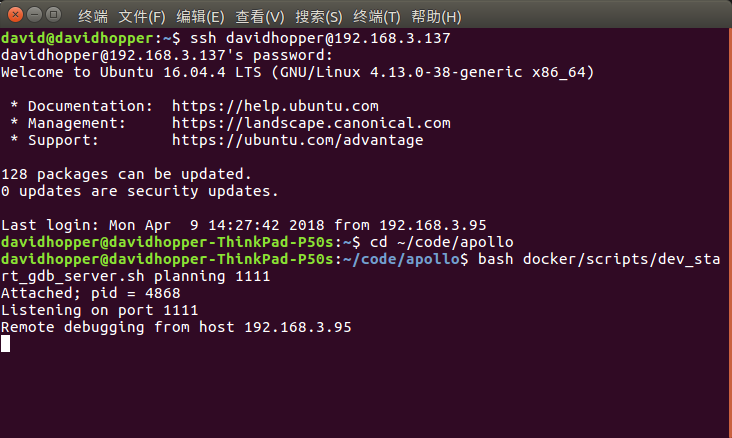Close the terminal window with red button
This screenshot has width=732, height=438.
click(15, 15)
